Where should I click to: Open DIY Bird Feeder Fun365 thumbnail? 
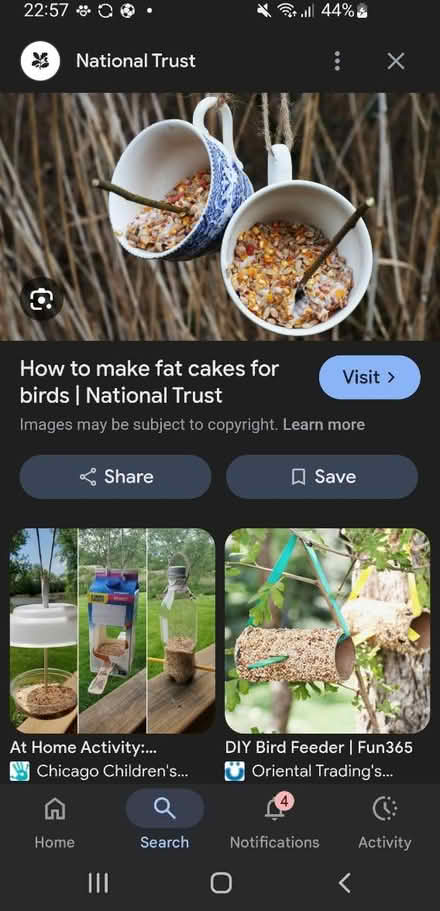click(327, 631)
